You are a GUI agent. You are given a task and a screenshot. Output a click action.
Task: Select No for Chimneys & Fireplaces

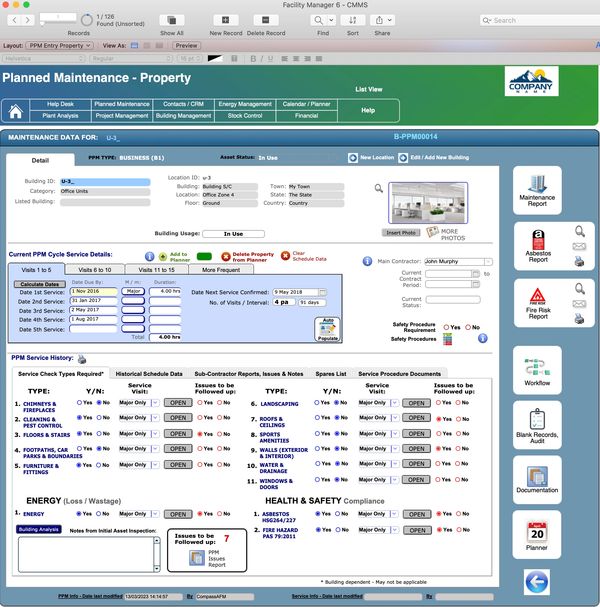tap(100, 402)
